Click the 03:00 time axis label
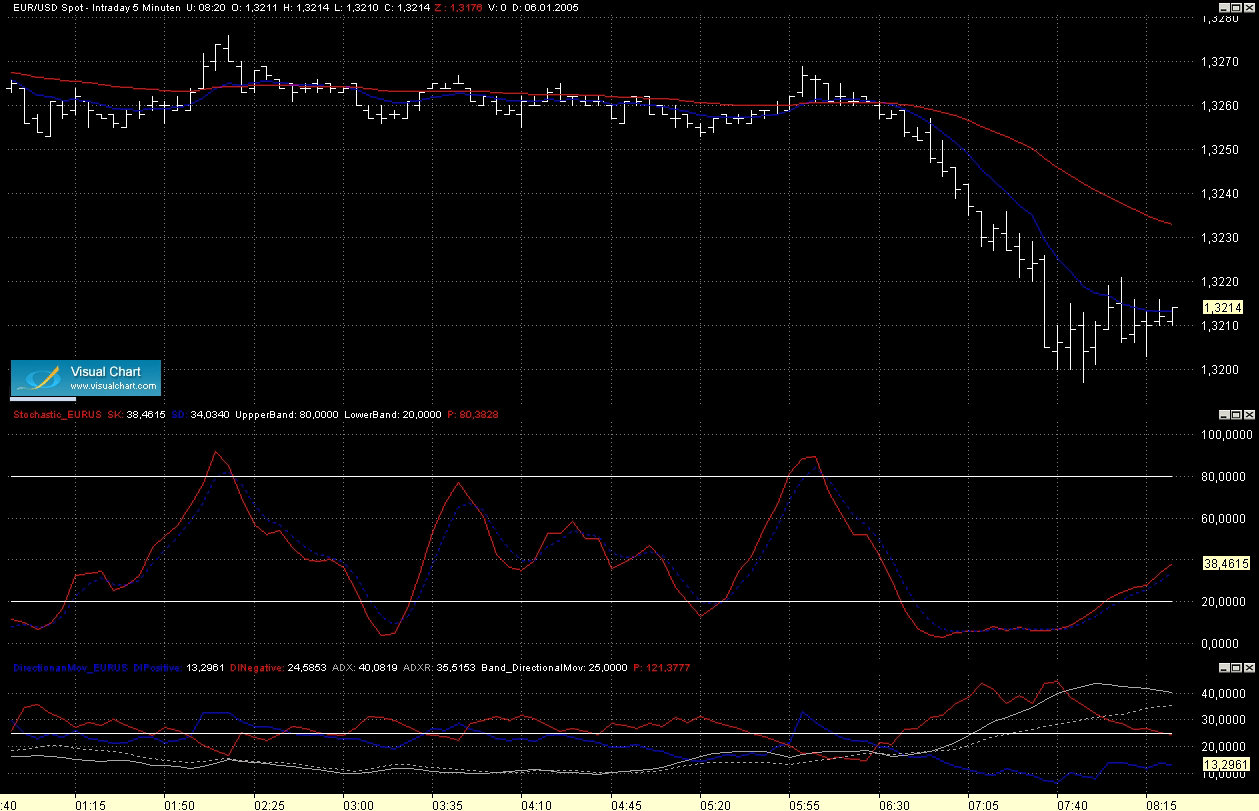This screenshot has height=811, width=1259. 358,804
